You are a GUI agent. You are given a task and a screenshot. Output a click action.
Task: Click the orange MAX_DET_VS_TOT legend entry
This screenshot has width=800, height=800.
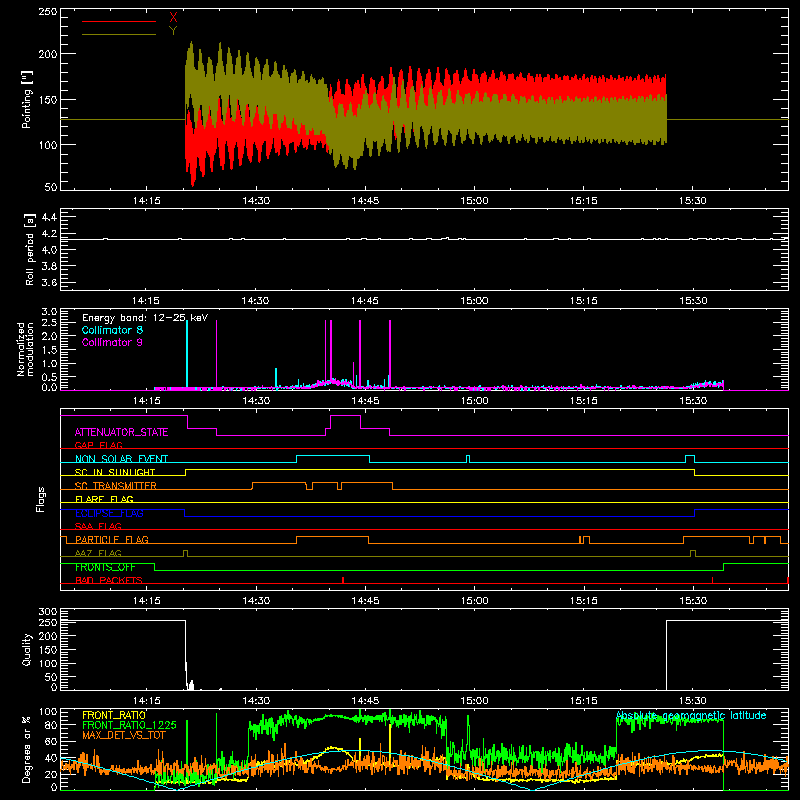(123, 735)
